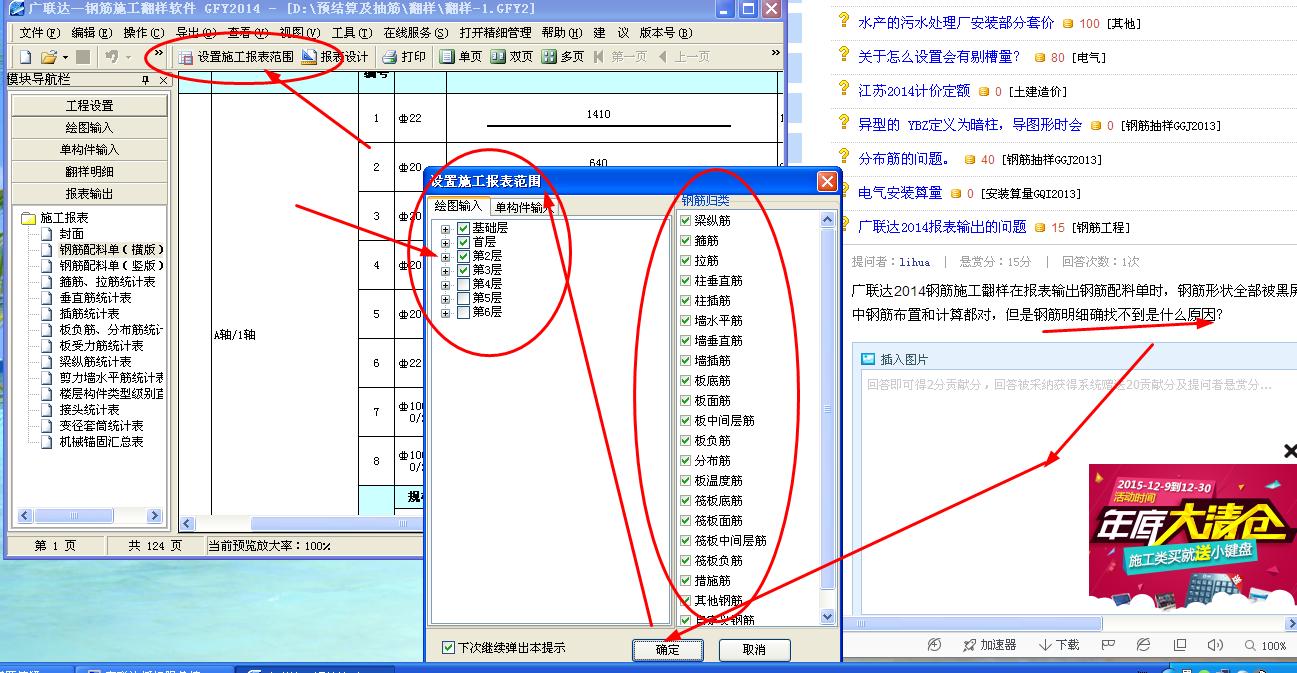This screenshot has height=673, width=1297.
Task: Uncheck 基础层 checkbox in dialog
Action: click(x=463, y=229)
